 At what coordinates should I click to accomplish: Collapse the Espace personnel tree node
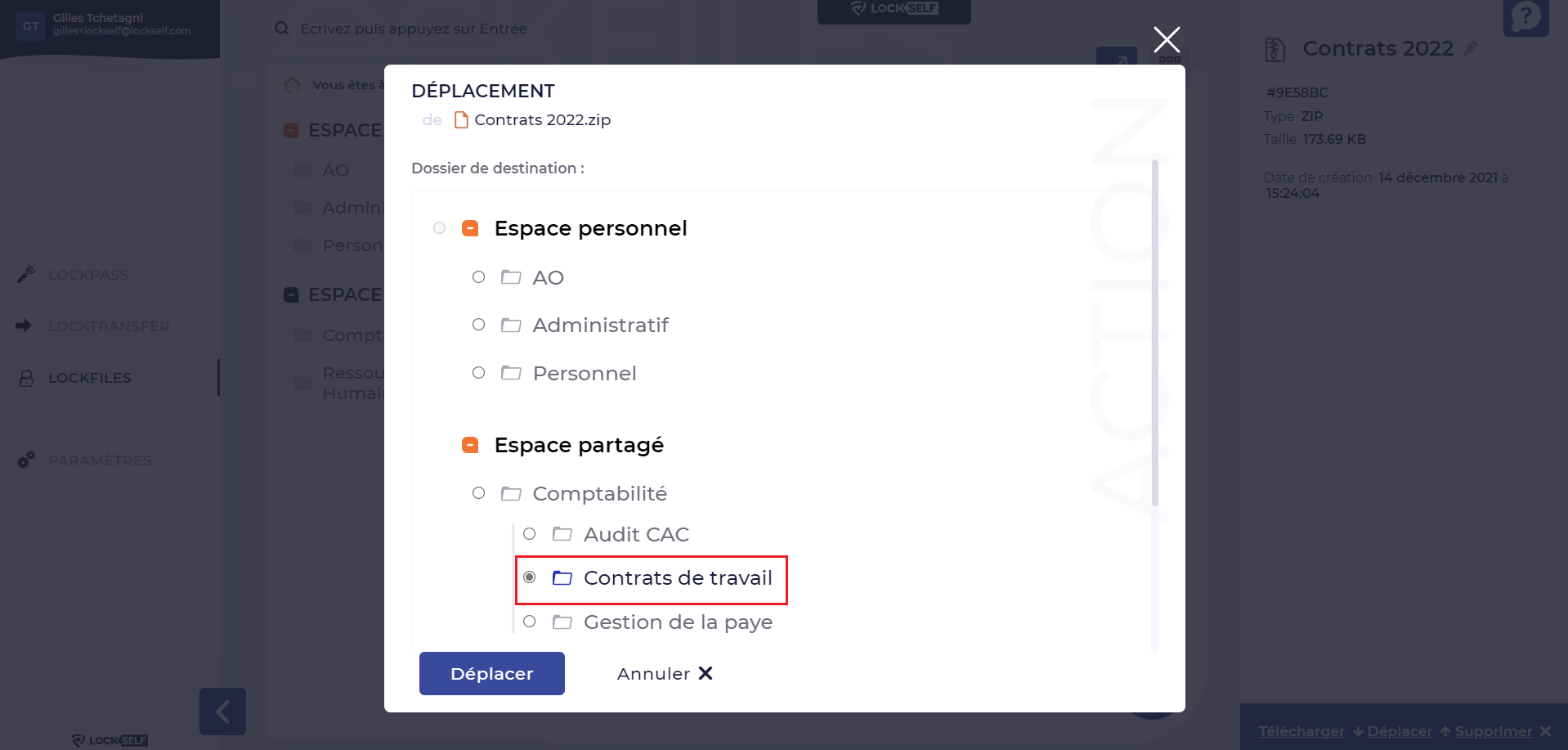click(x=470, y=228)
